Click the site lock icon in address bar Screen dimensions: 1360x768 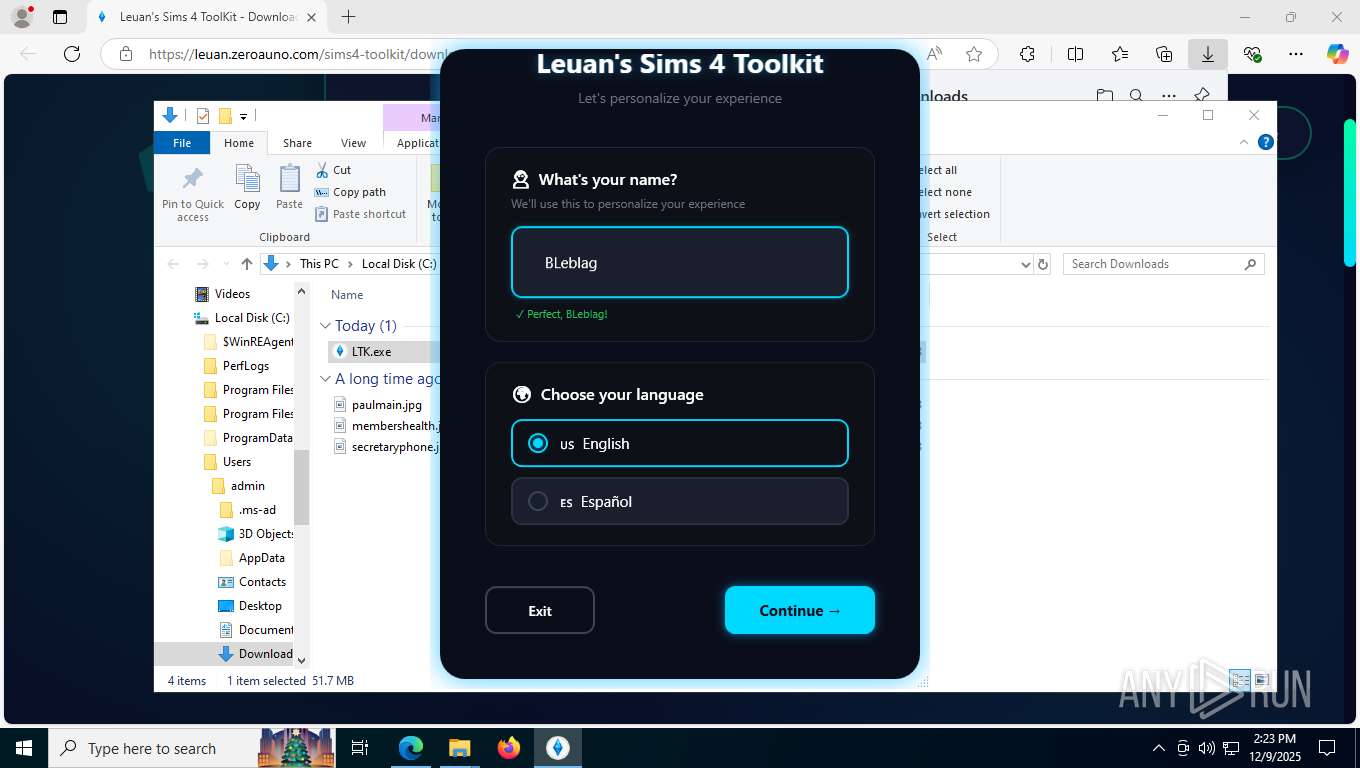(125, 54)
